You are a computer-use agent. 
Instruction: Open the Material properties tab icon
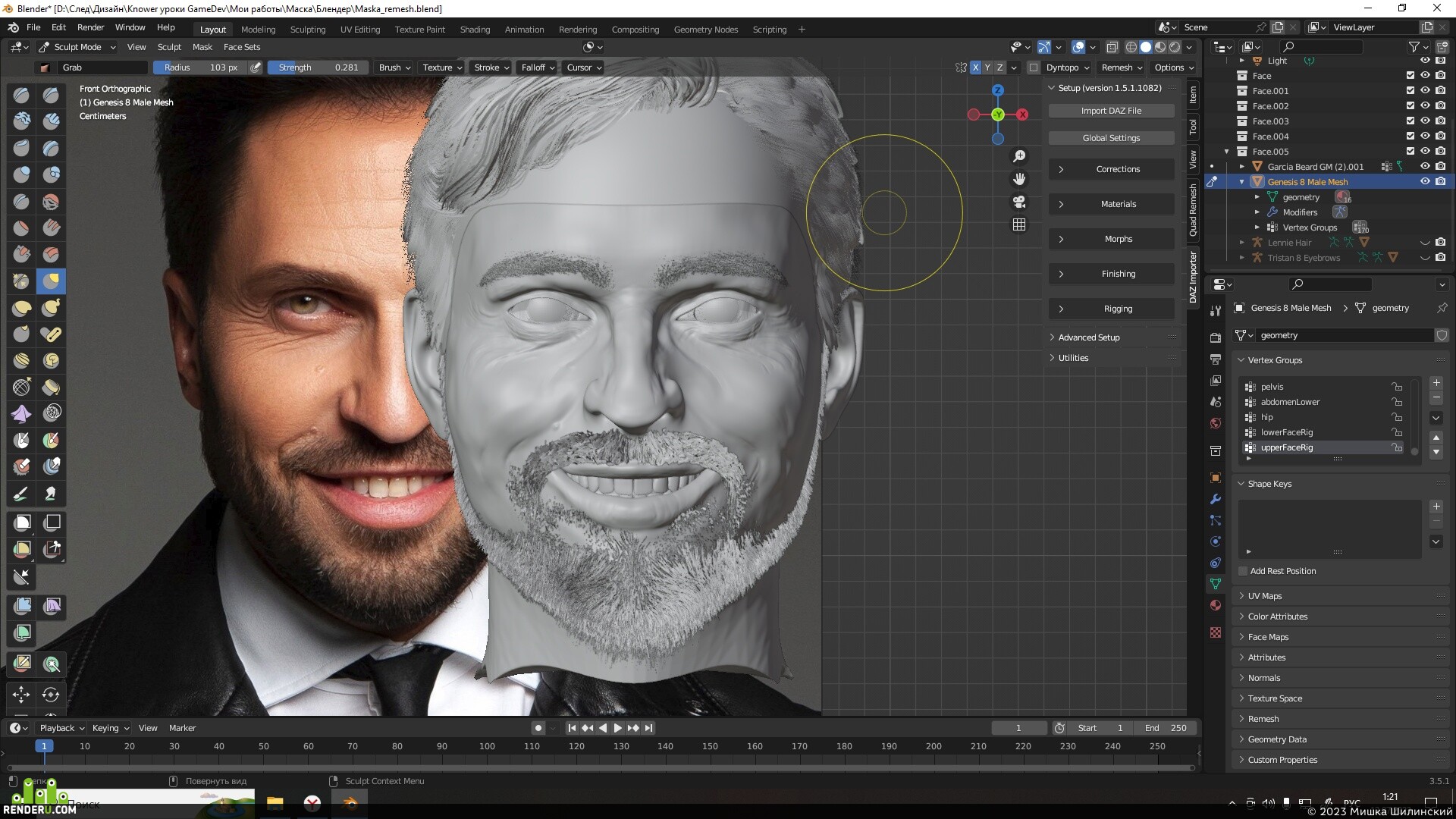pos(1216,605)
